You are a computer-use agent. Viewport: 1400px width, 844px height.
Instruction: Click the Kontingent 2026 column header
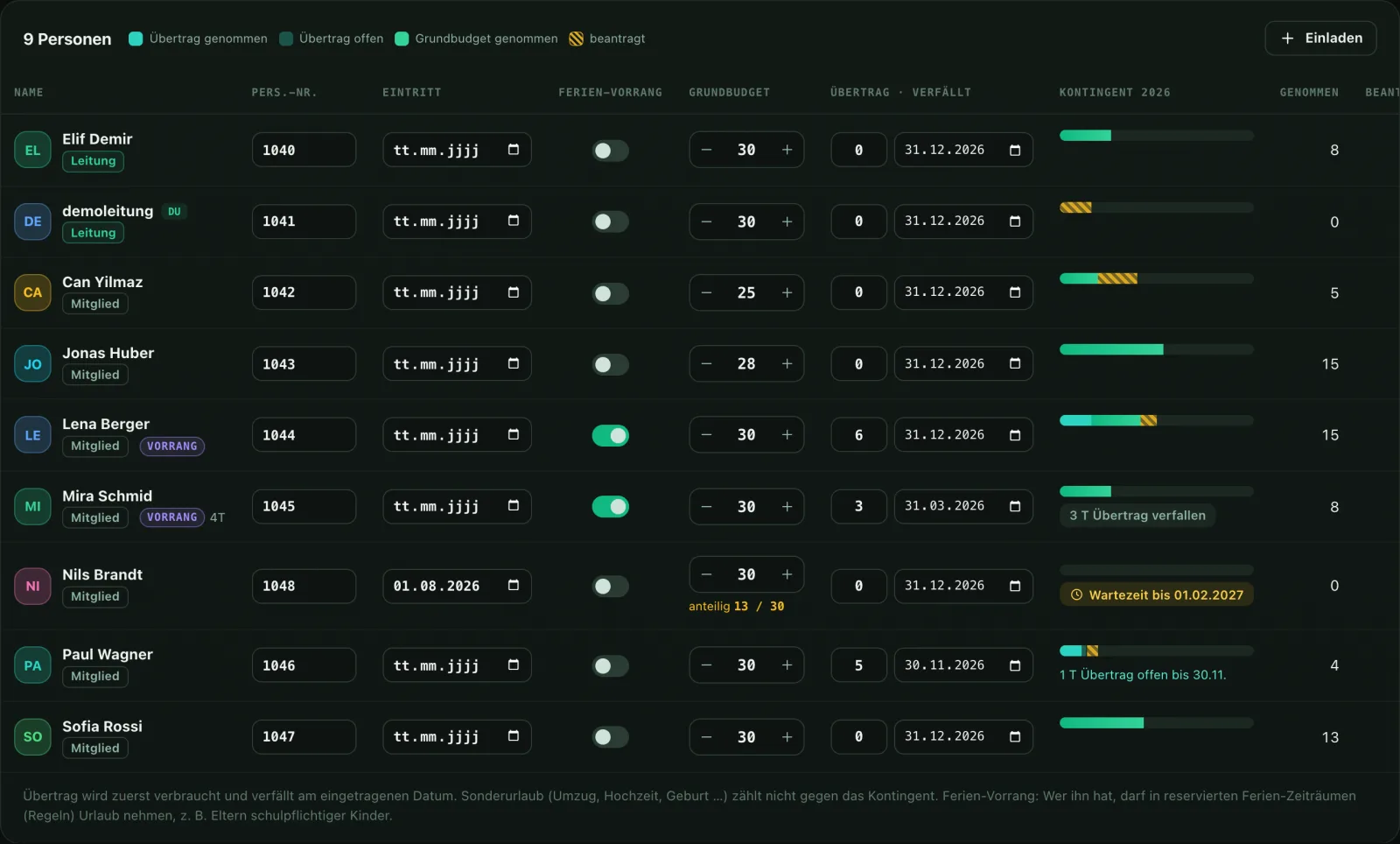[1115, 92]
